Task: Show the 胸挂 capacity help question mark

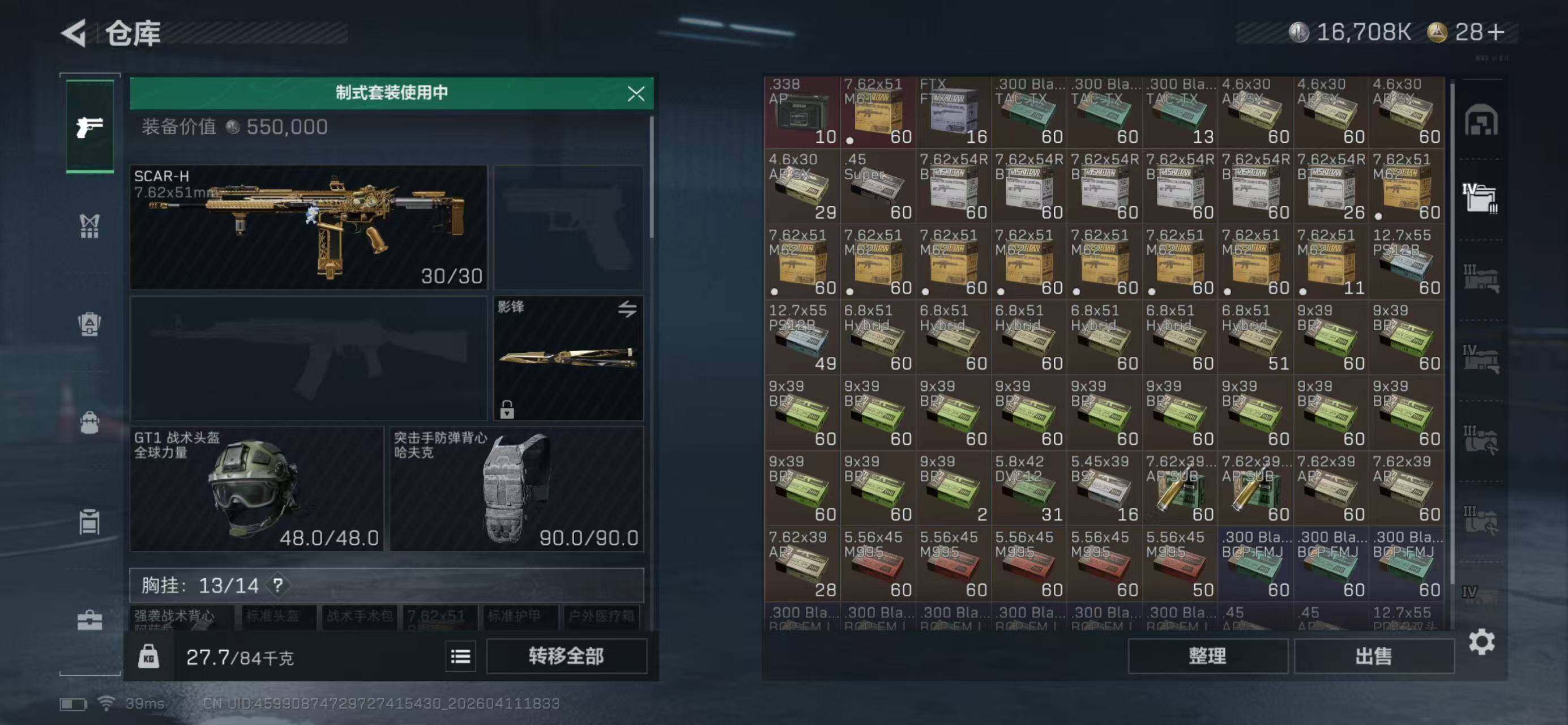Action: pos(278,585)
